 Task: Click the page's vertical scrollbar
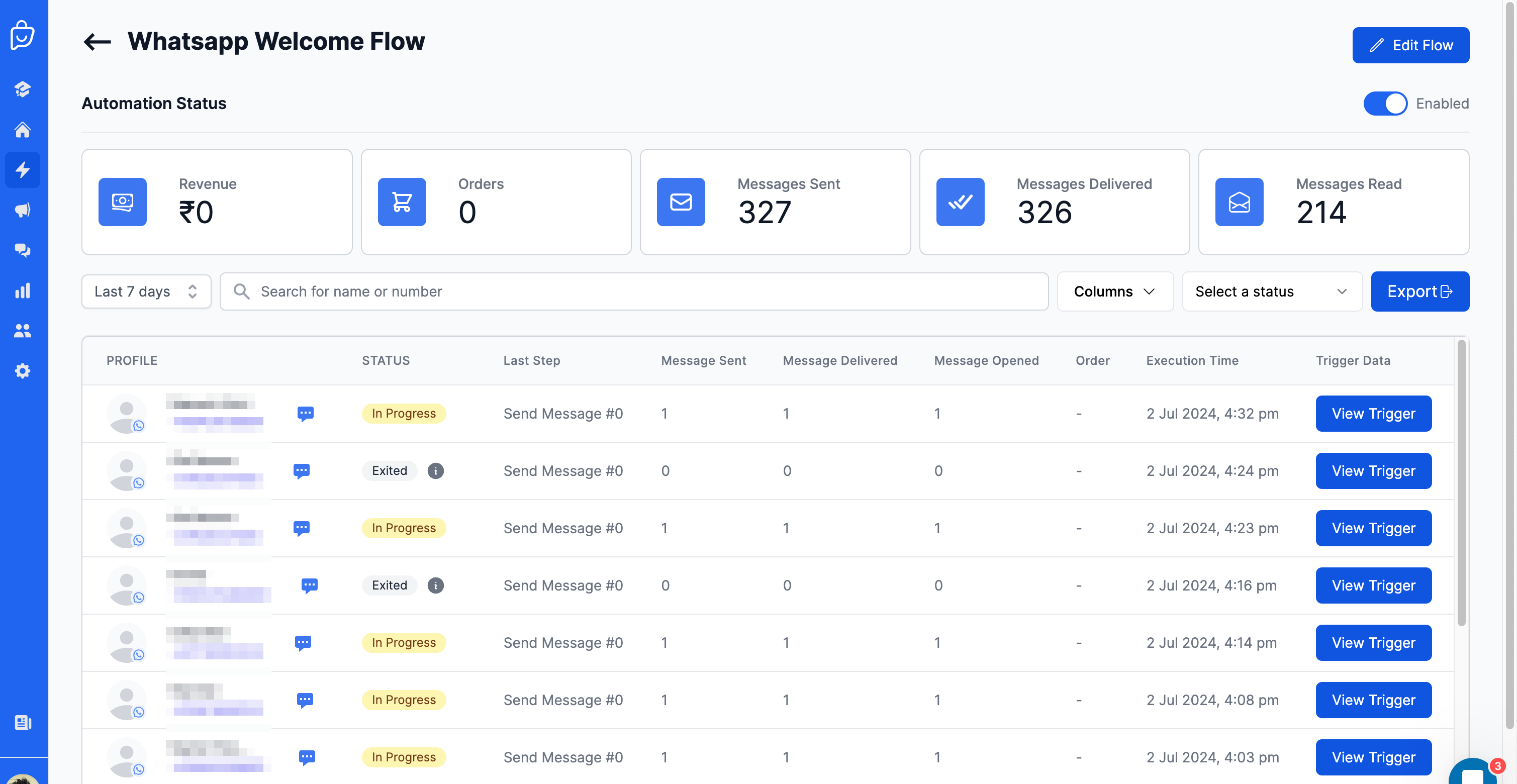tap(1511, 365)
